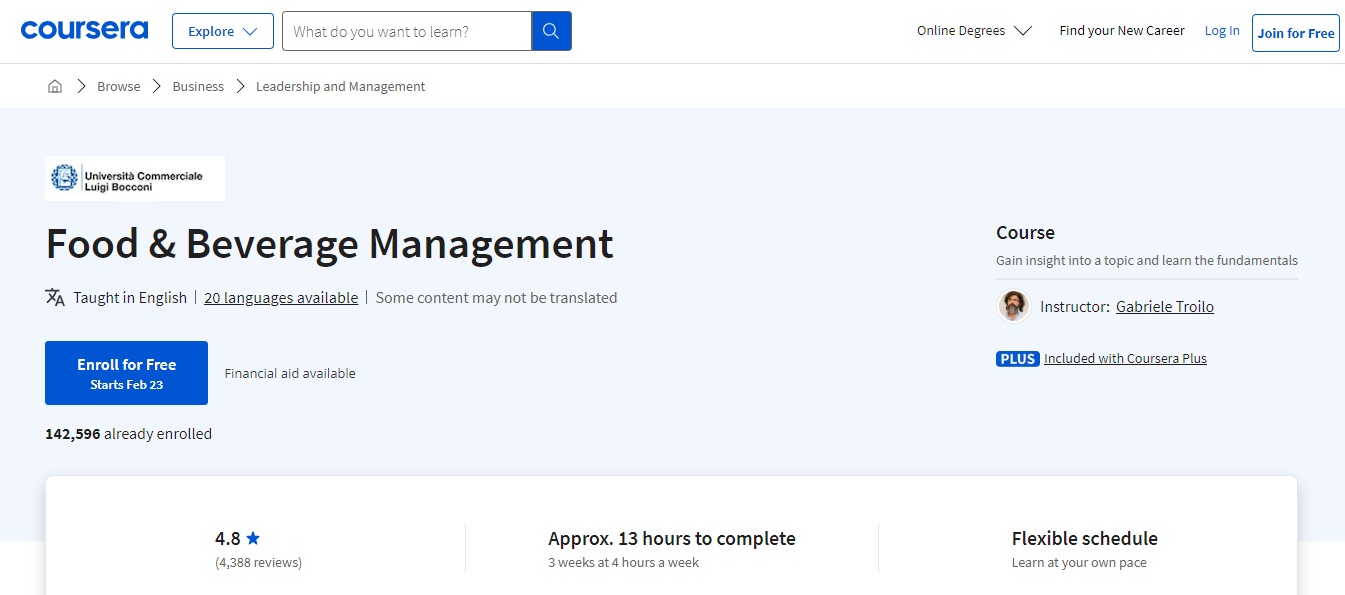Click Log In
The image size is (1345, 595).
[1222, 31]
